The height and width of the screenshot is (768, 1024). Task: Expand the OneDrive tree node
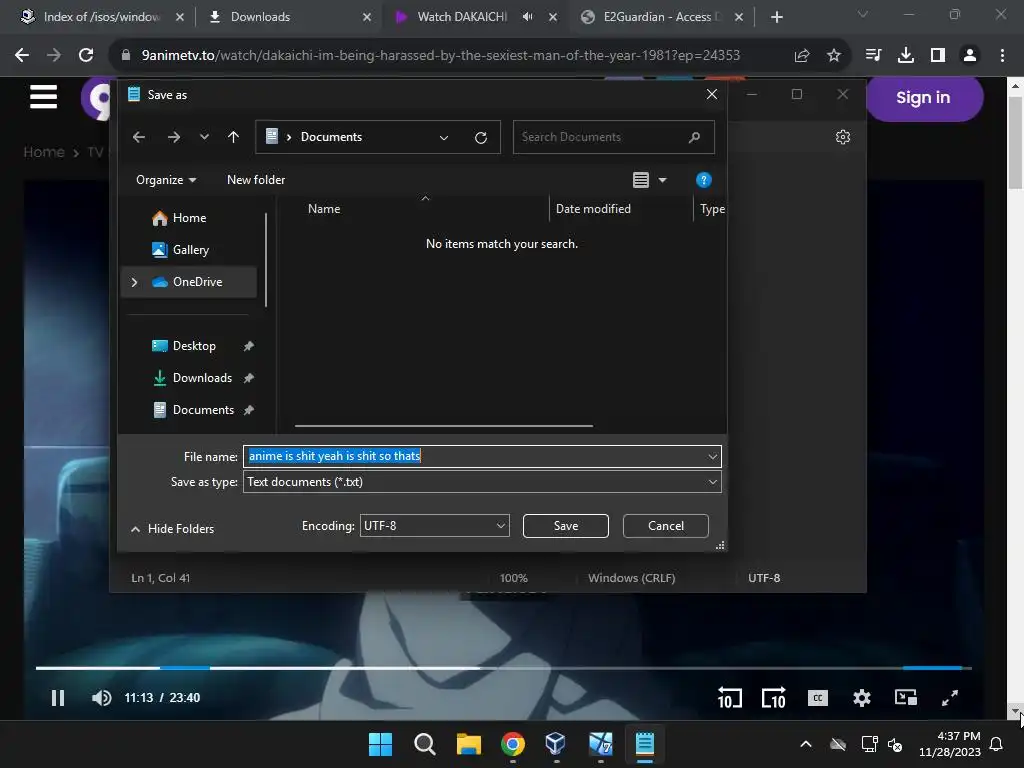click(x=135, y=282)
